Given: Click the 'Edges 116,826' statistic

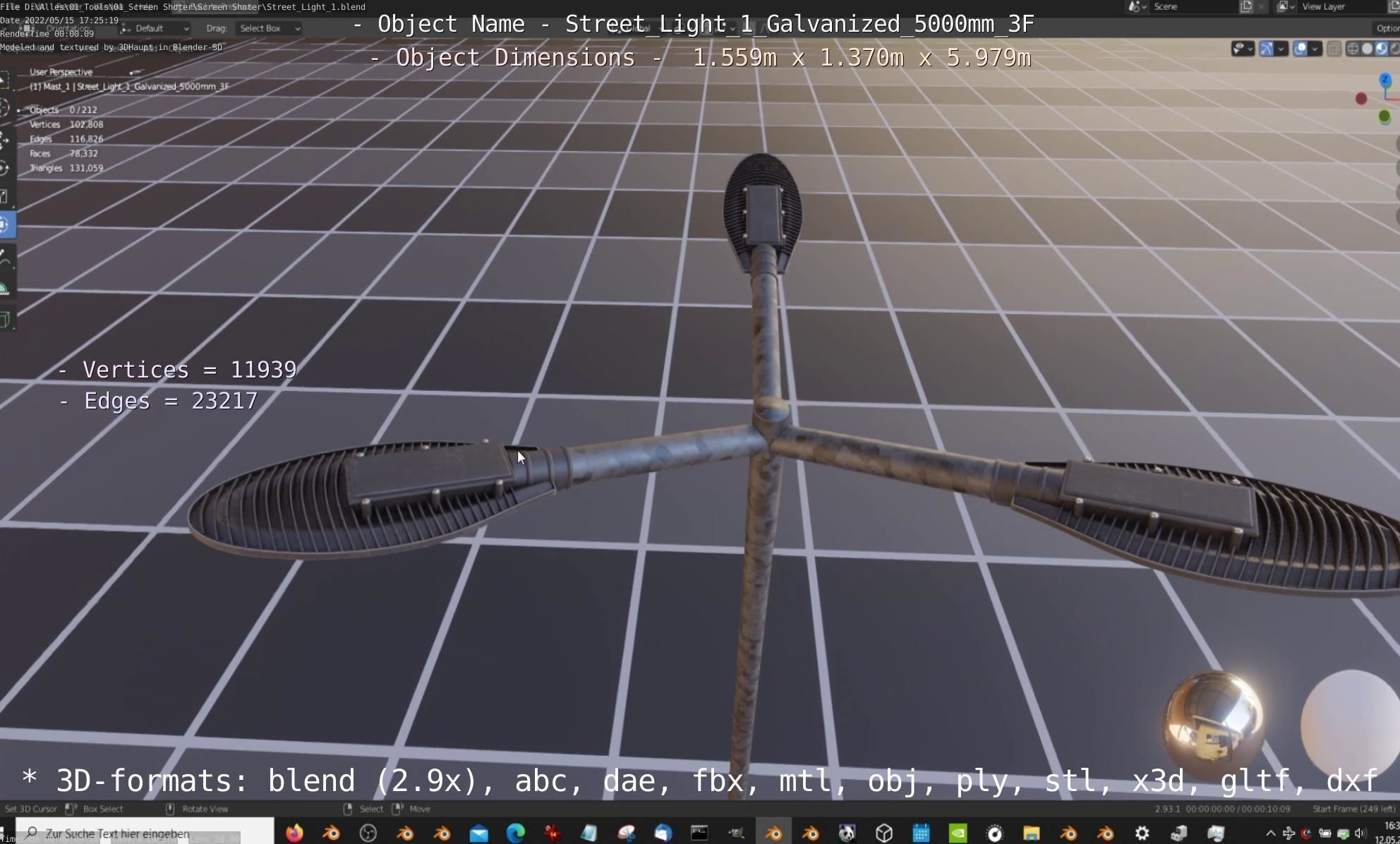Looking at the screenshot, I should pyautogui.click(x=66, y=139).
